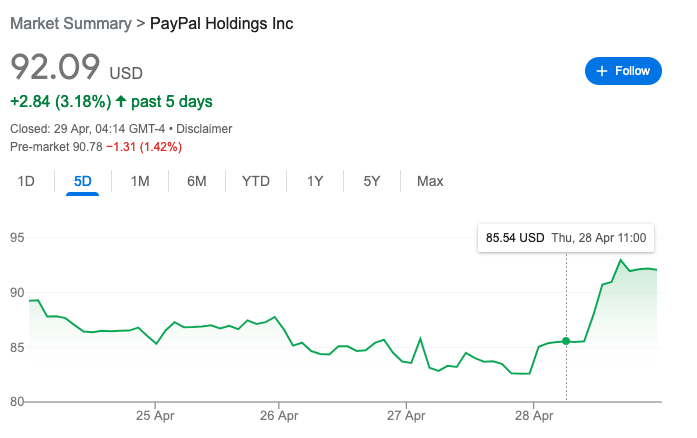This screenshot has width=697, height=438.
Task: Click the green up arrow beside past 5 days
Action: 120,101
